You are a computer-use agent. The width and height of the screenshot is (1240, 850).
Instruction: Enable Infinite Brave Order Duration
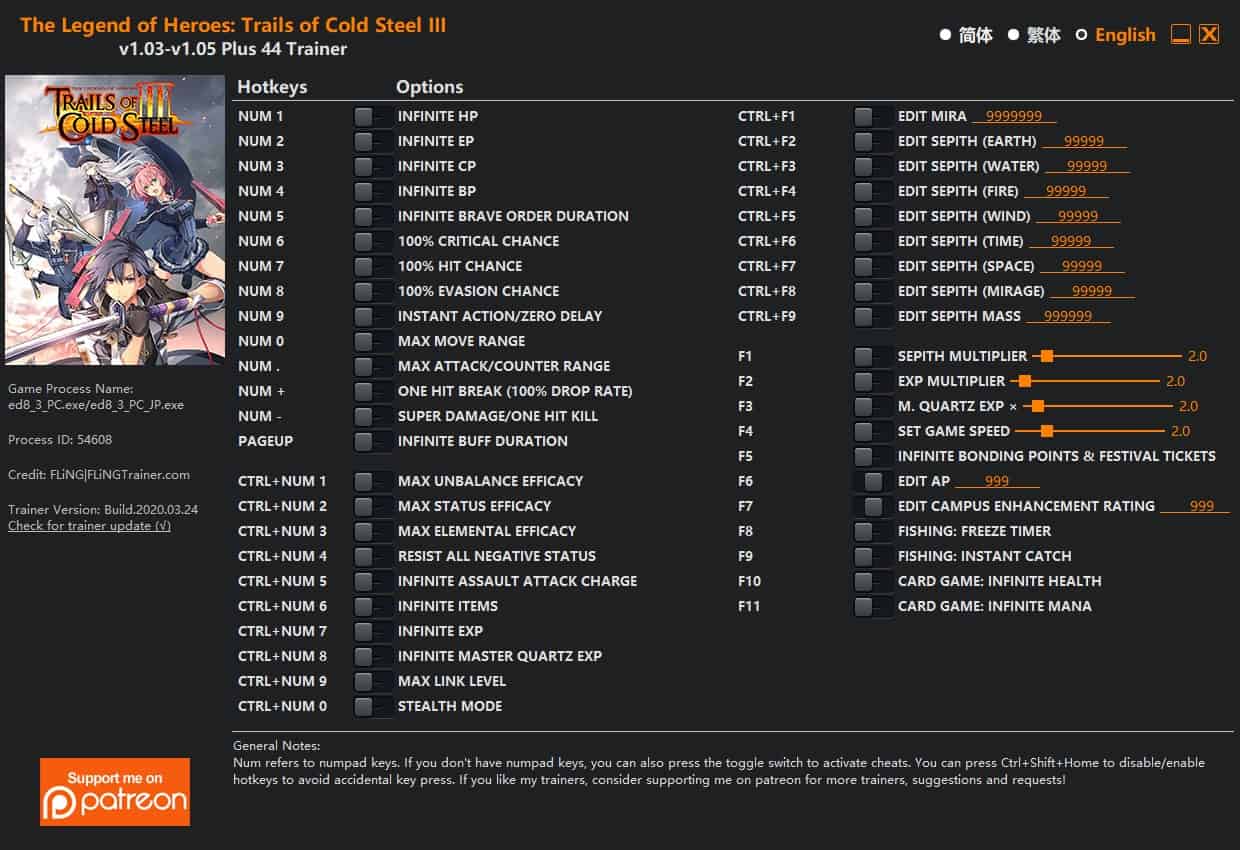coord(373,217)
